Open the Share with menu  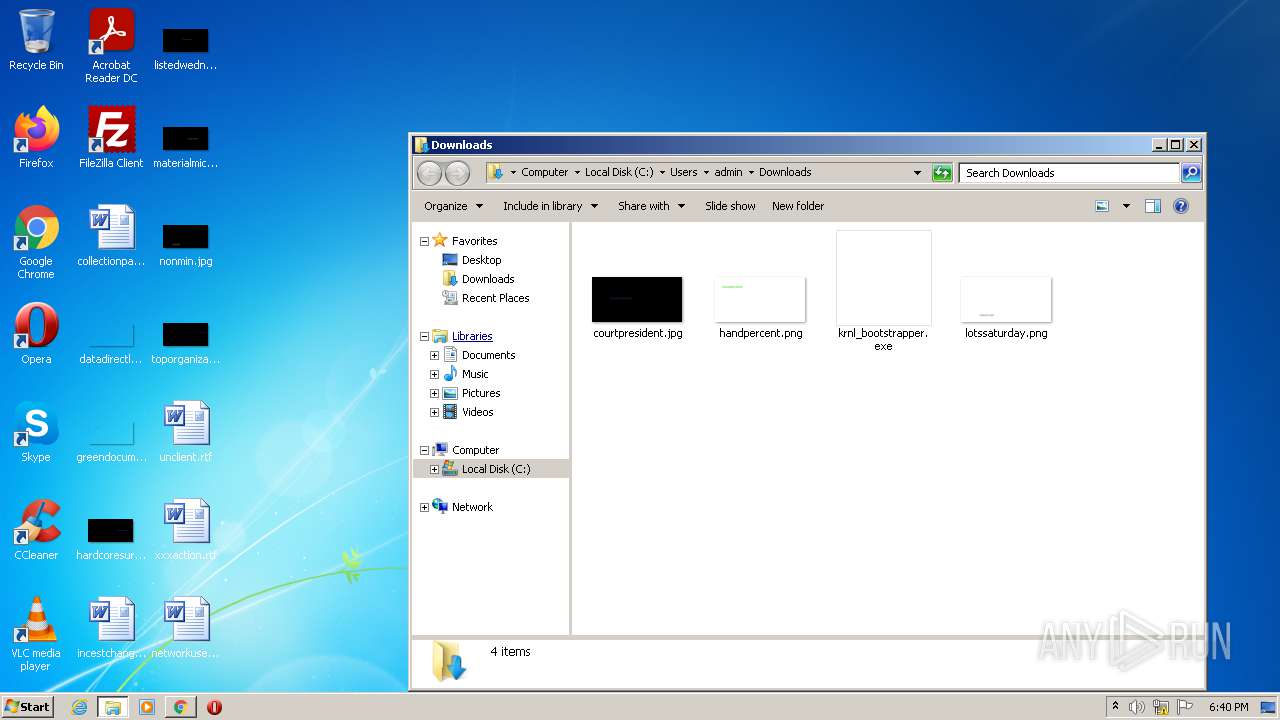651,206
